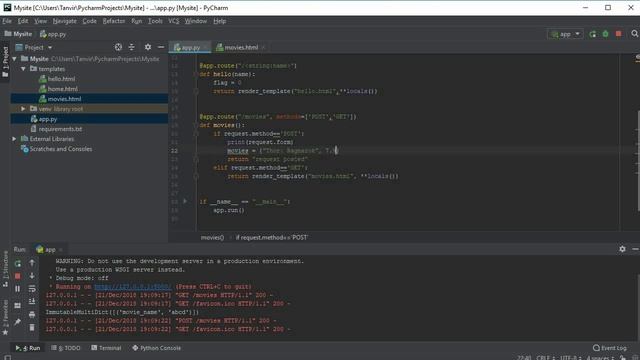Click the up-arrow in the Run panel
This screenshot has width=640, height=360.
[x=32, y=263]
